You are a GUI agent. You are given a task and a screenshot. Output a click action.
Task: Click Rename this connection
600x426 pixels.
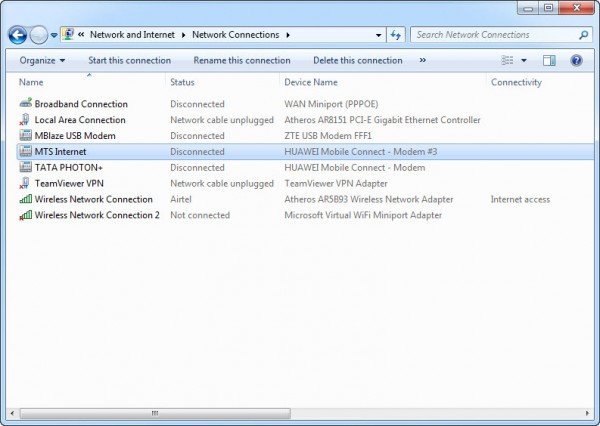pyautogui.click(x=242, y=61)
